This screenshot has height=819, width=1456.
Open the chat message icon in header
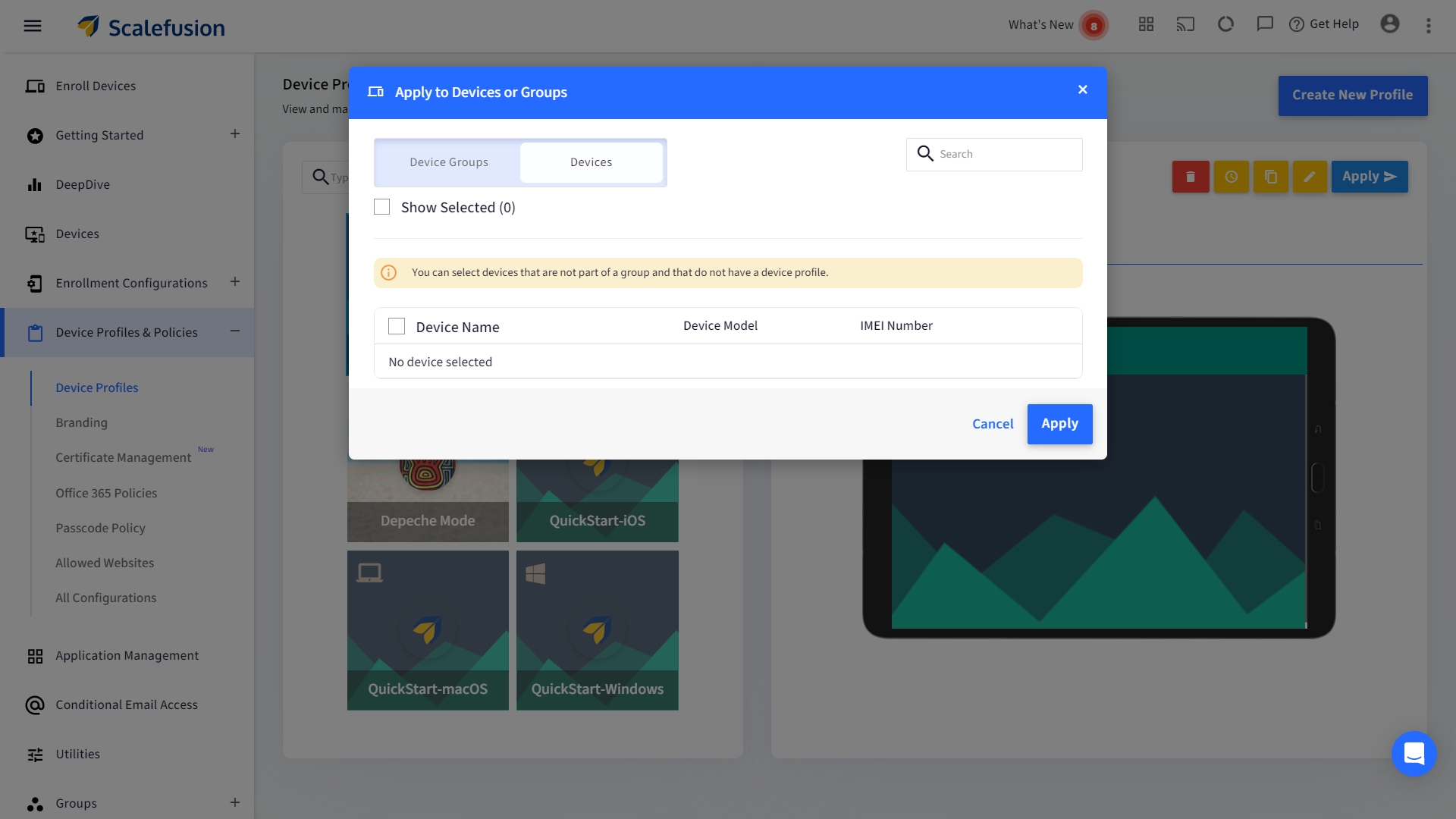(1264, 24)
